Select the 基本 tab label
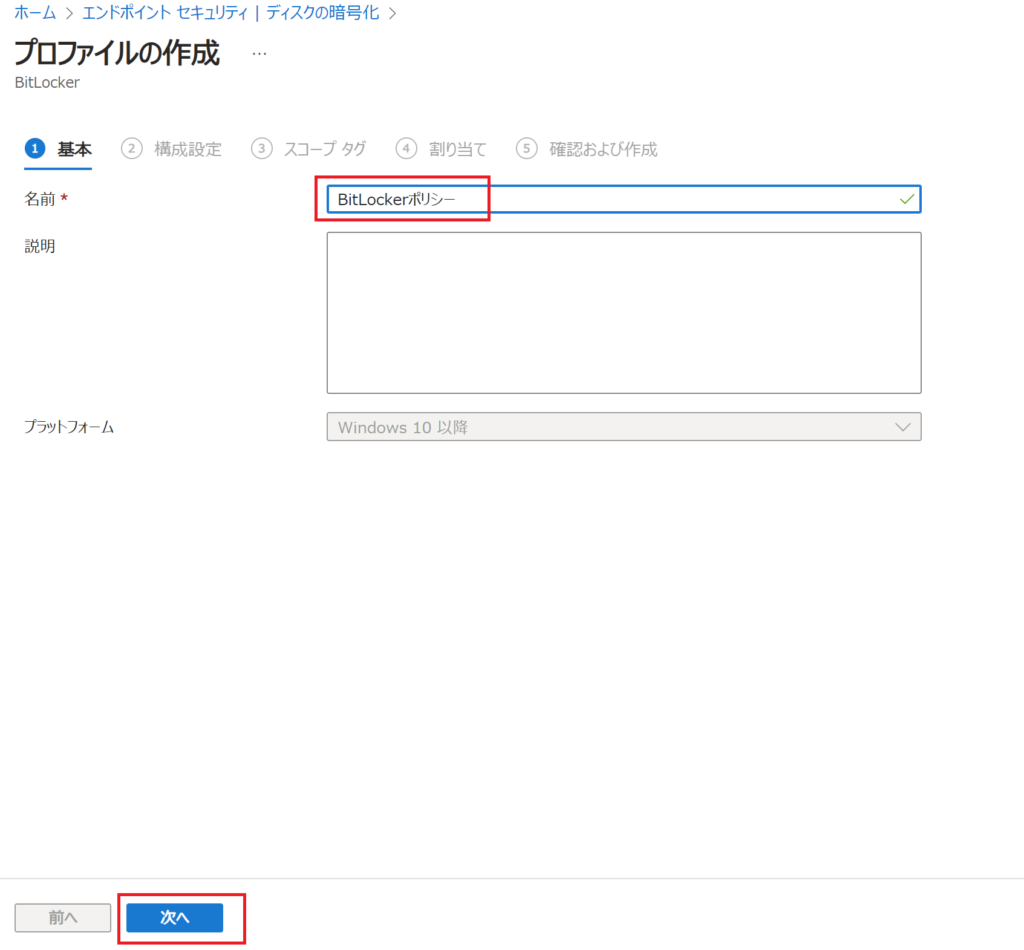 coord(74,149)
